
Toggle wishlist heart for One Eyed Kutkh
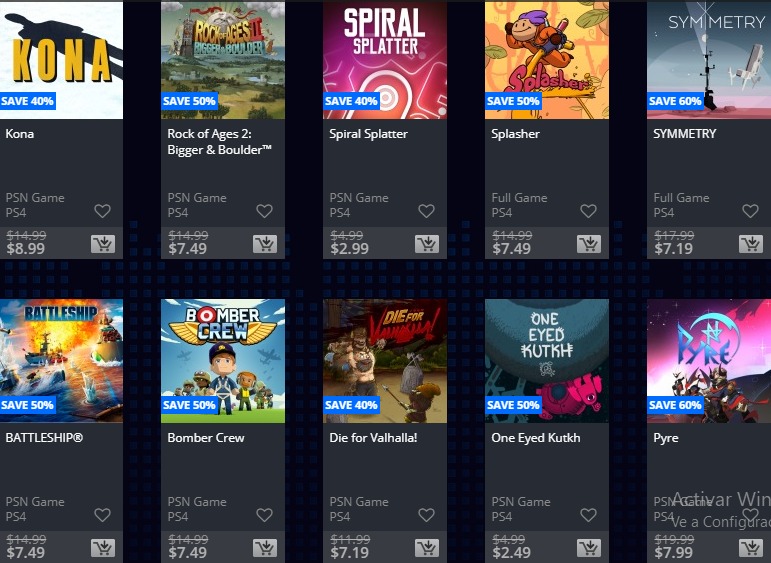(x=588, y=515)
